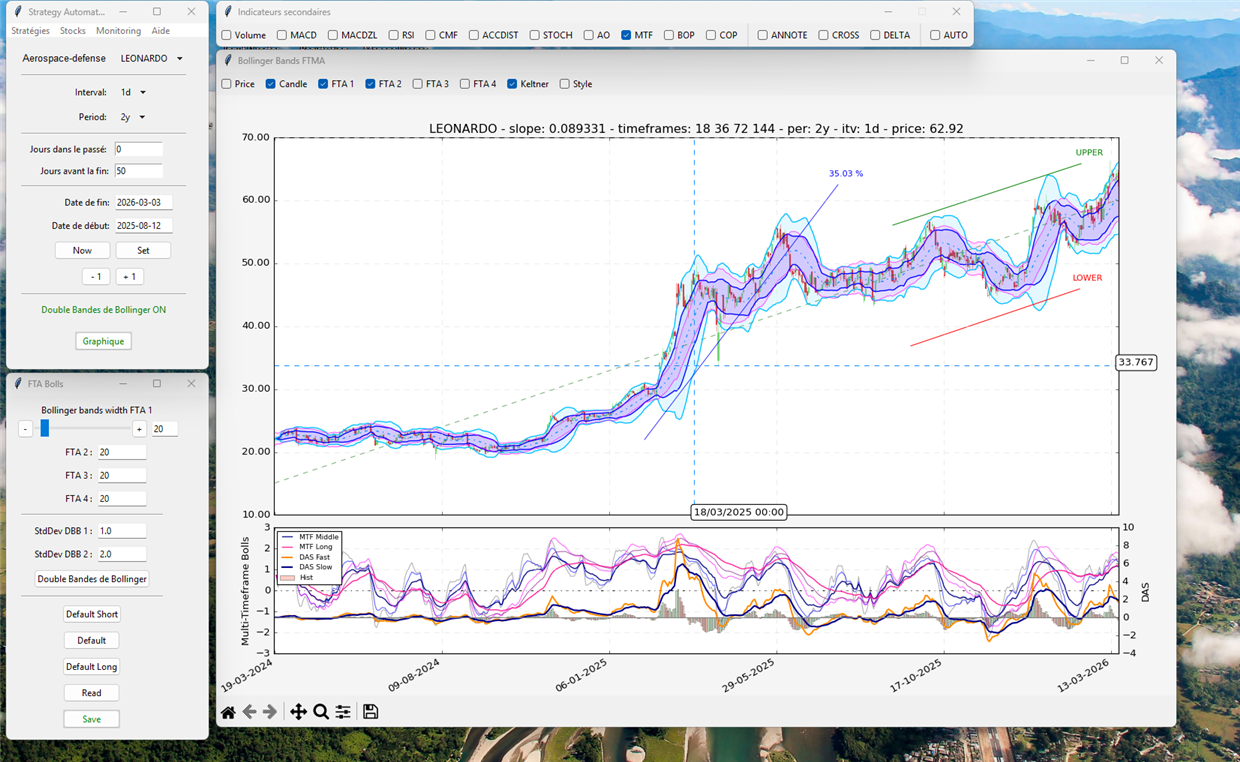Open Configure subplots settings
This screenshot has width=1240, height=762.
(x=343, y=712)
